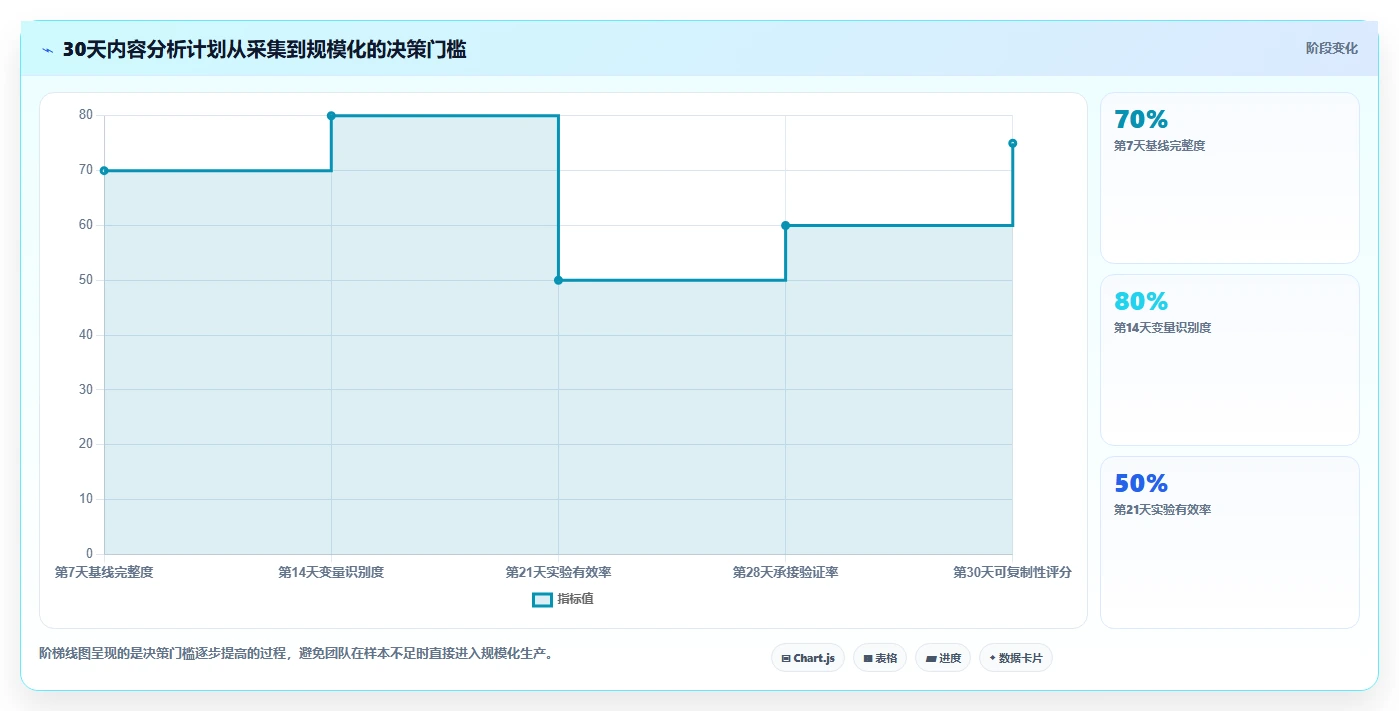Click the 50% value in third card
1399x711 pixels.
pyautogui.click(x=1141, y=483)
